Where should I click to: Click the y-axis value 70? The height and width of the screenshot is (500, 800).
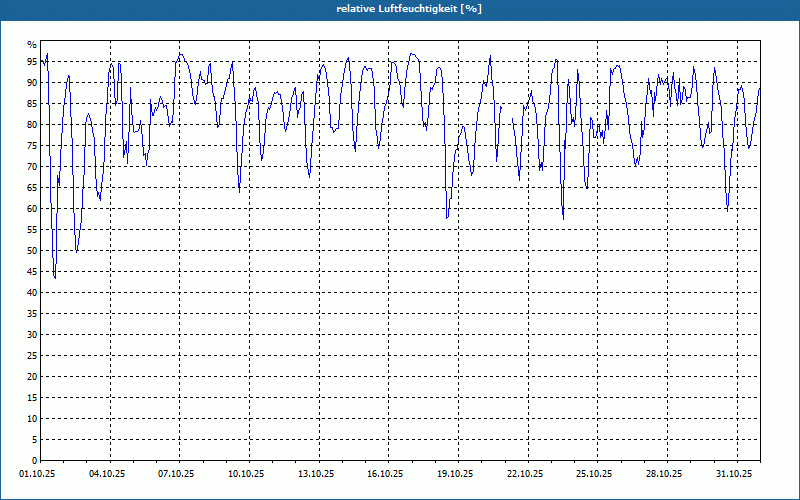(x=32, y=167)
